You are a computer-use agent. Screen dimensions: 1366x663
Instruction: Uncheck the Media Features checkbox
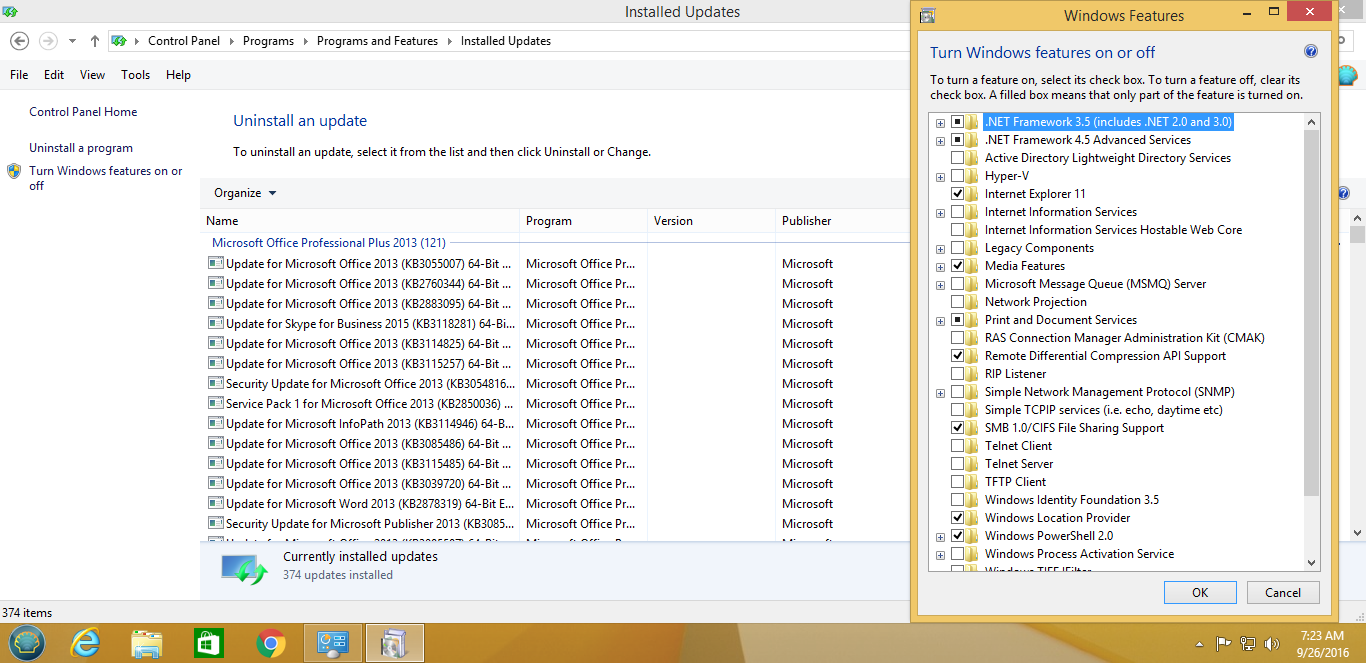tap(957, 266)
